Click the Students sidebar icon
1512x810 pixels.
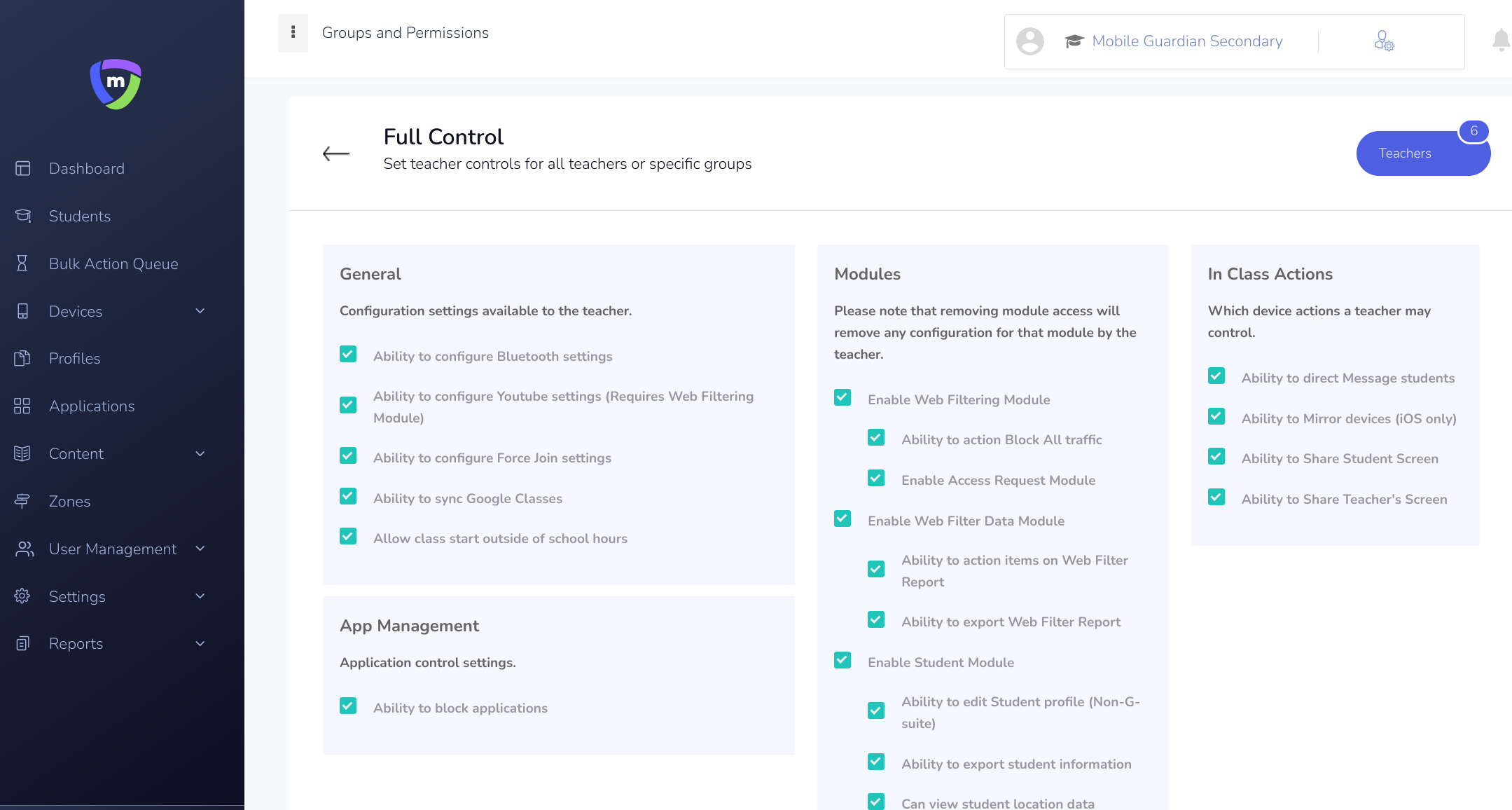22,216
